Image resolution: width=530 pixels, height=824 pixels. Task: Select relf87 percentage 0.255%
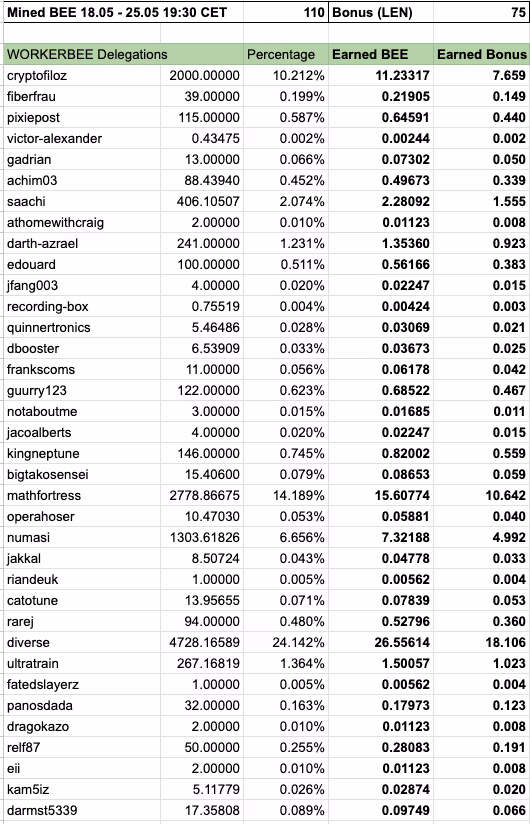[x=286, y=748]
